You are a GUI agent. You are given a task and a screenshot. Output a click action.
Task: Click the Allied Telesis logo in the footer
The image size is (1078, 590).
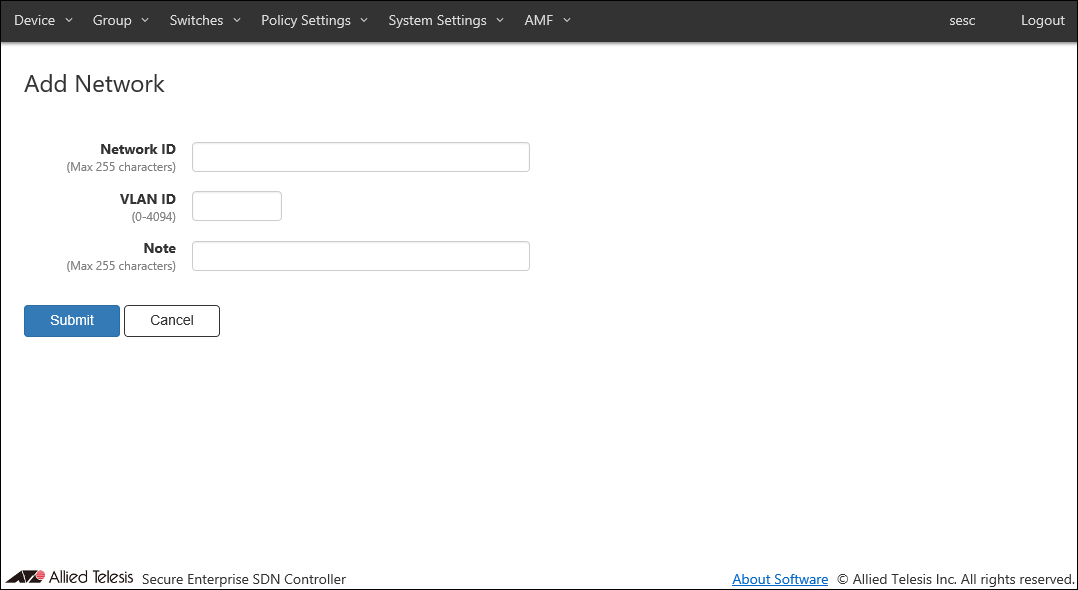(69, 577)
